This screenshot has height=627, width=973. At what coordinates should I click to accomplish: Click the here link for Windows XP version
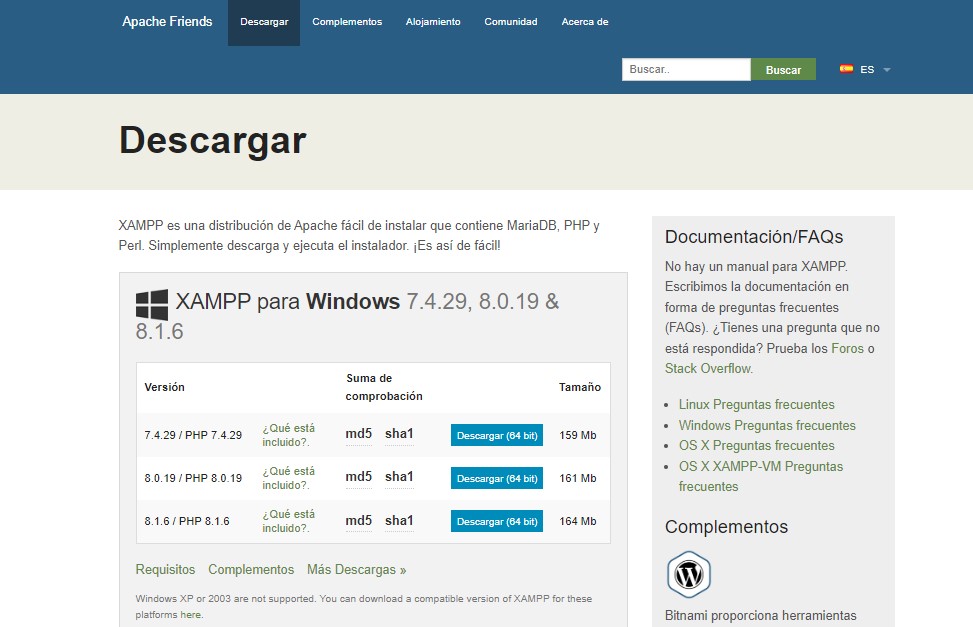[191, 616]
